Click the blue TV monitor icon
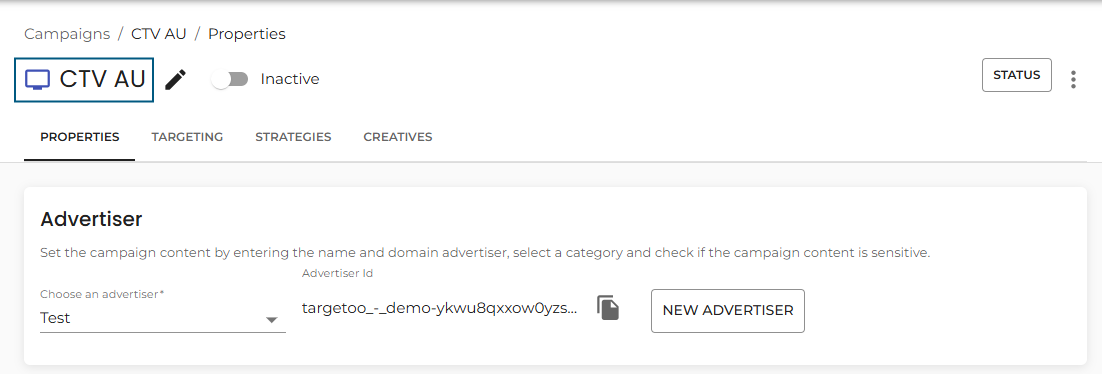Image resolution: width=1102 pixels, height=374 pixels. click(x=37, y=79)
